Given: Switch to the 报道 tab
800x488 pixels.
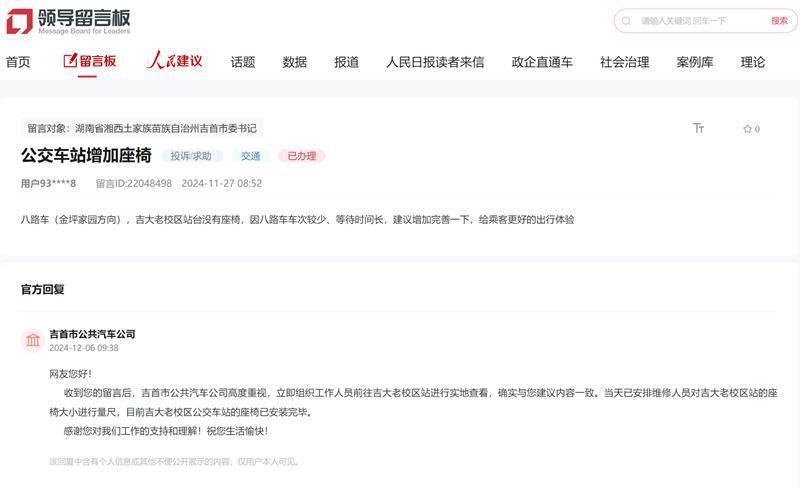Looking at the screenshot, I should pyautogui.click(x=346, y=62).
